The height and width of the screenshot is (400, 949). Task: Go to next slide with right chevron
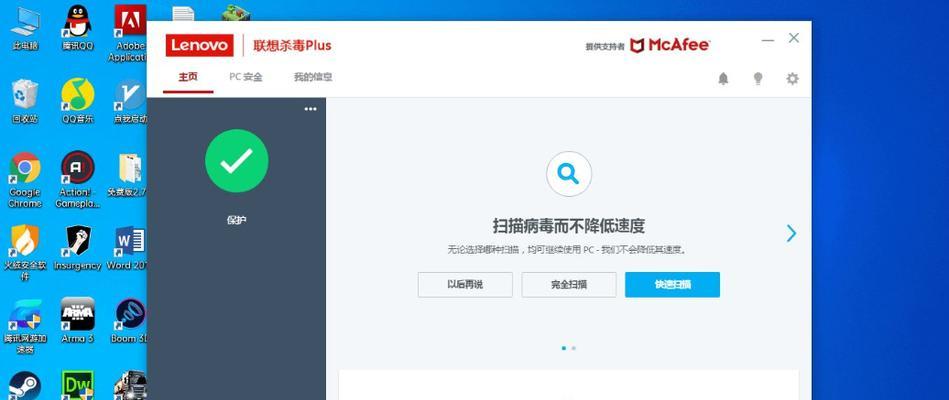pos(791,233)
